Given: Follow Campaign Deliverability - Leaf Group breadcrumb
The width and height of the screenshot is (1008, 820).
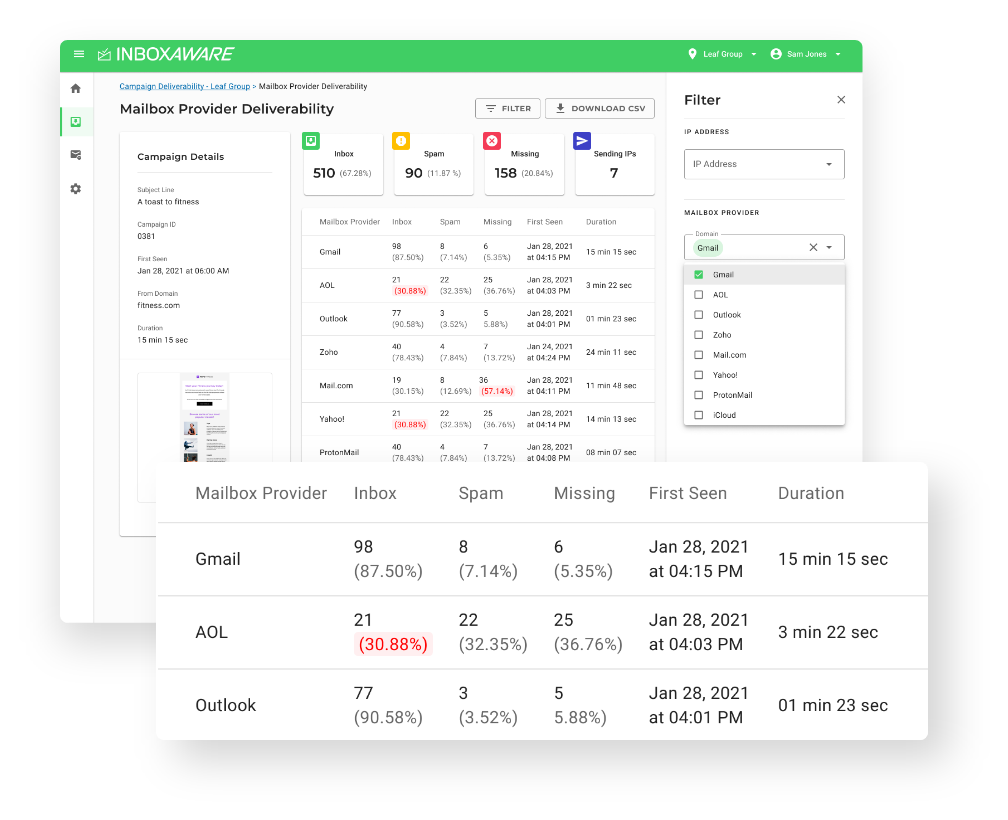Looking at the screenshot, I should pyautogui.click(x=184, y=87).
